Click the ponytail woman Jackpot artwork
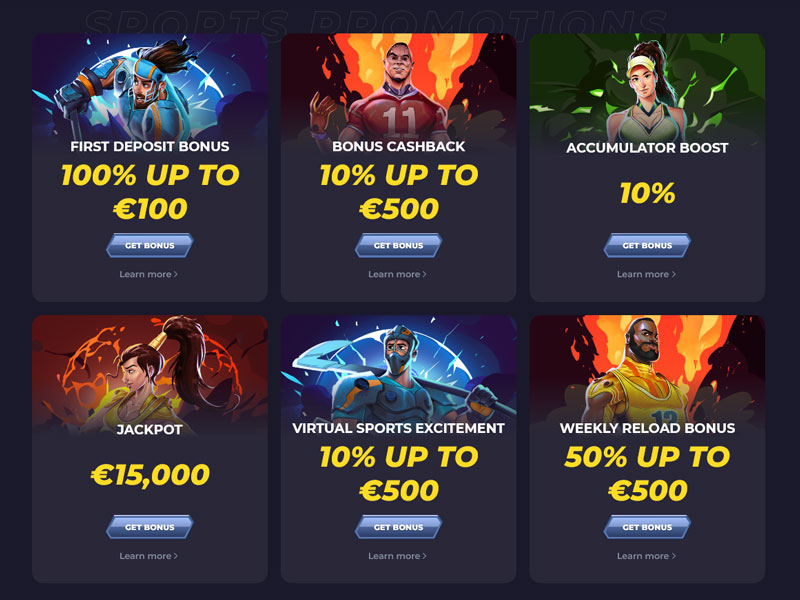800x600 pixels. point(149,369)
